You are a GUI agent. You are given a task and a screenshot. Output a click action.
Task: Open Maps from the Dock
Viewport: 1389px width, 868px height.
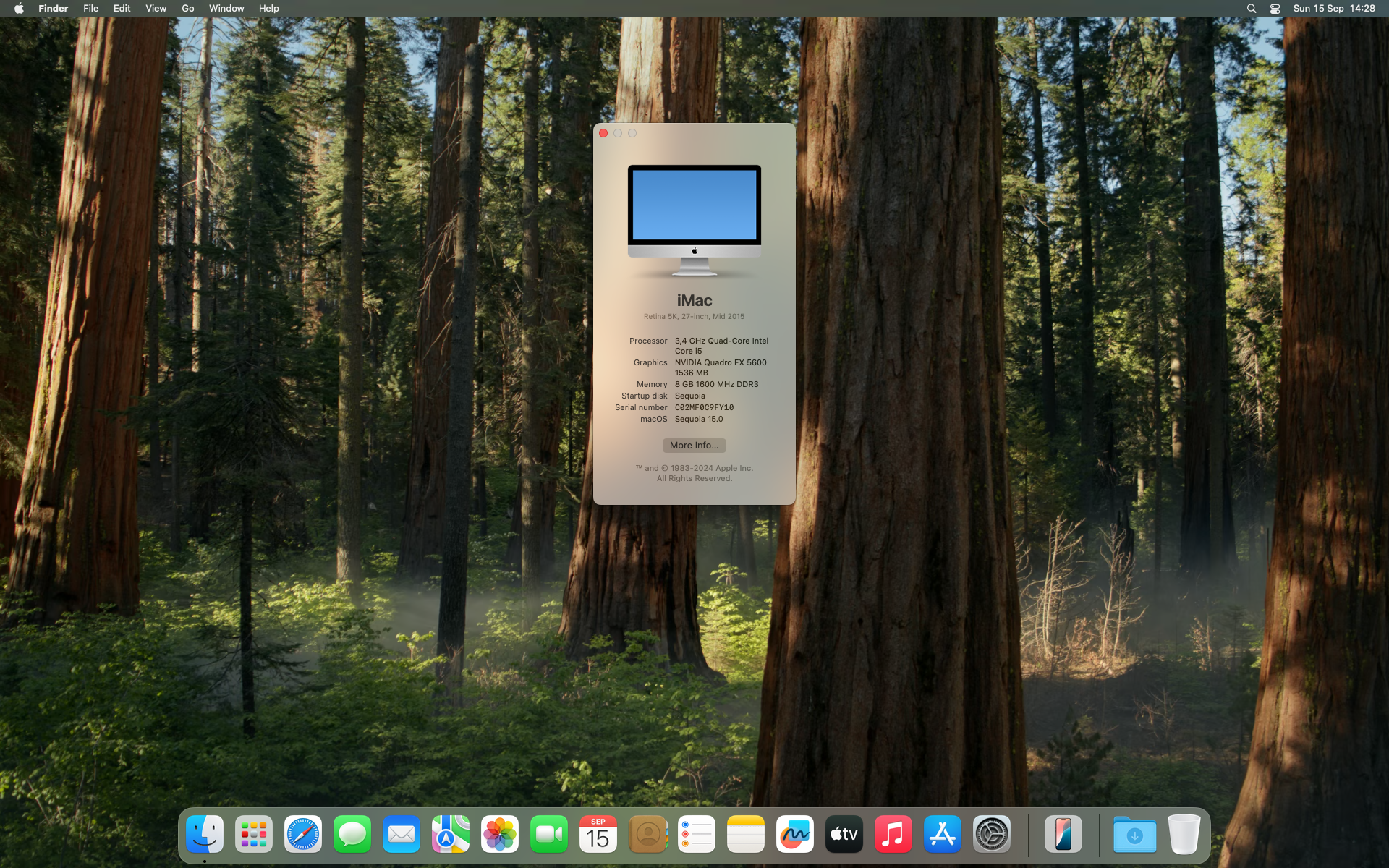click(x=451, y=835)
